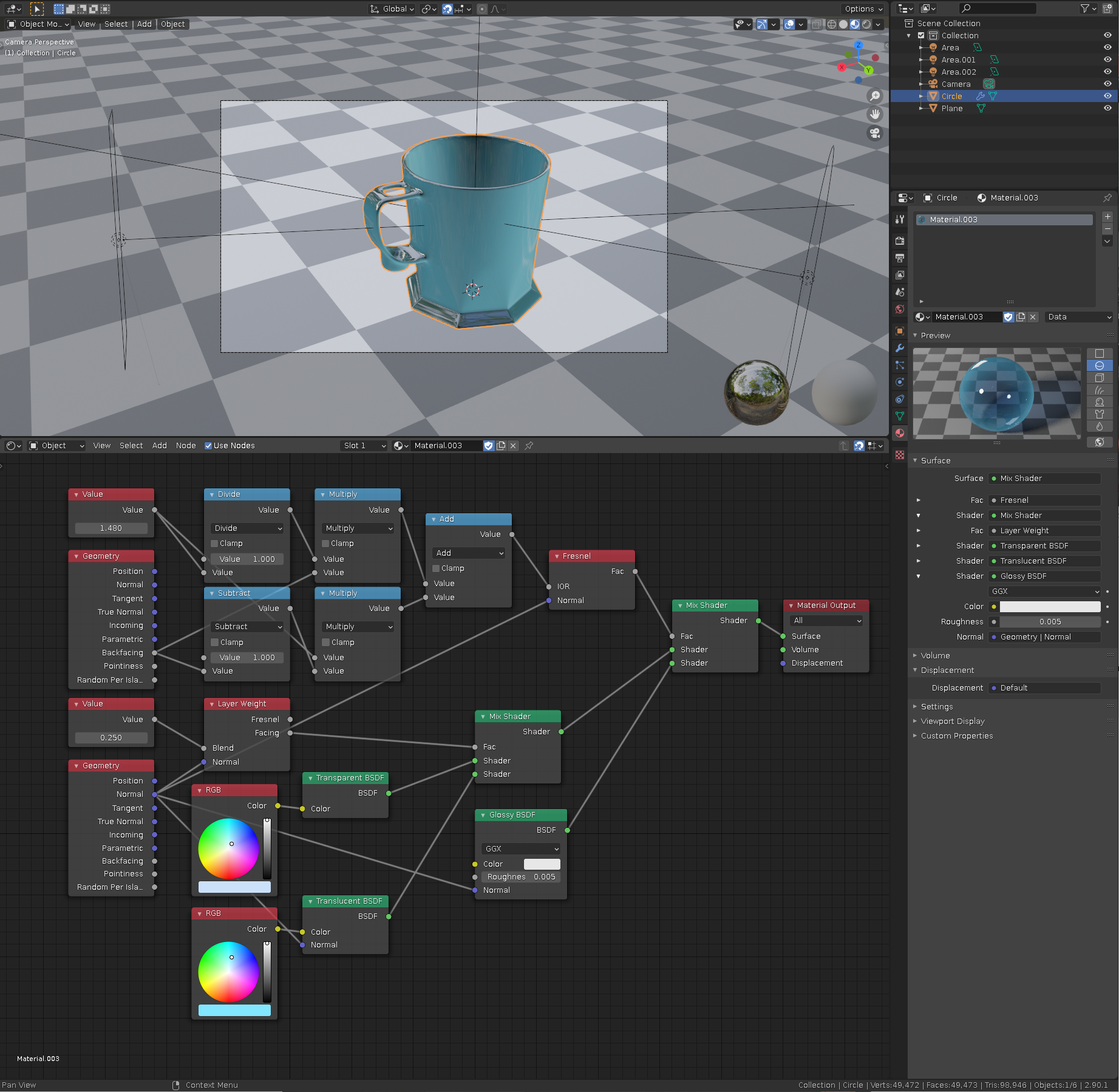Image resolution: width=1119 pixels, height=1092 pixels.
Task: Open the Object Data mesh tab icon
Action: [900, 416]
